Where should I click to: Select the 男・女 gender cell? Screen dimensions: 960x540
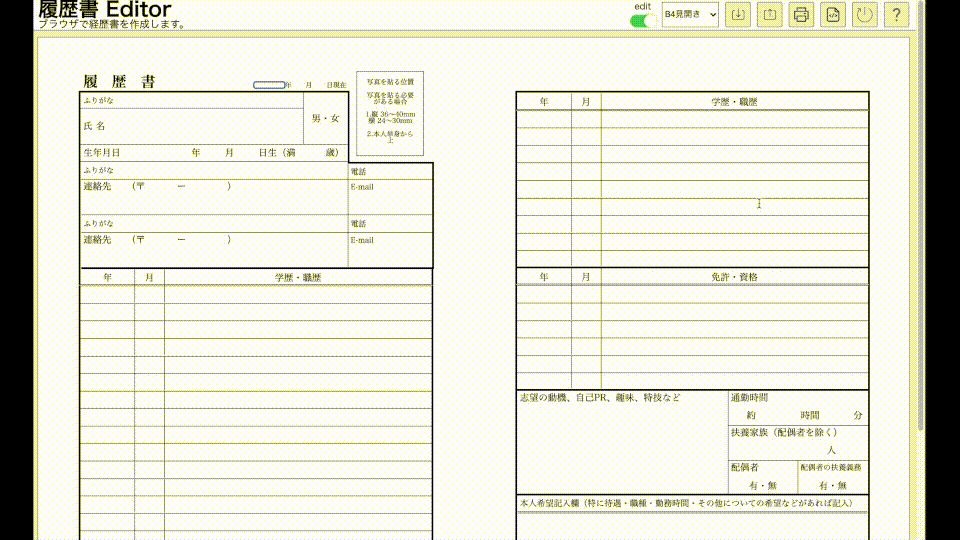[x=325, y=119]
